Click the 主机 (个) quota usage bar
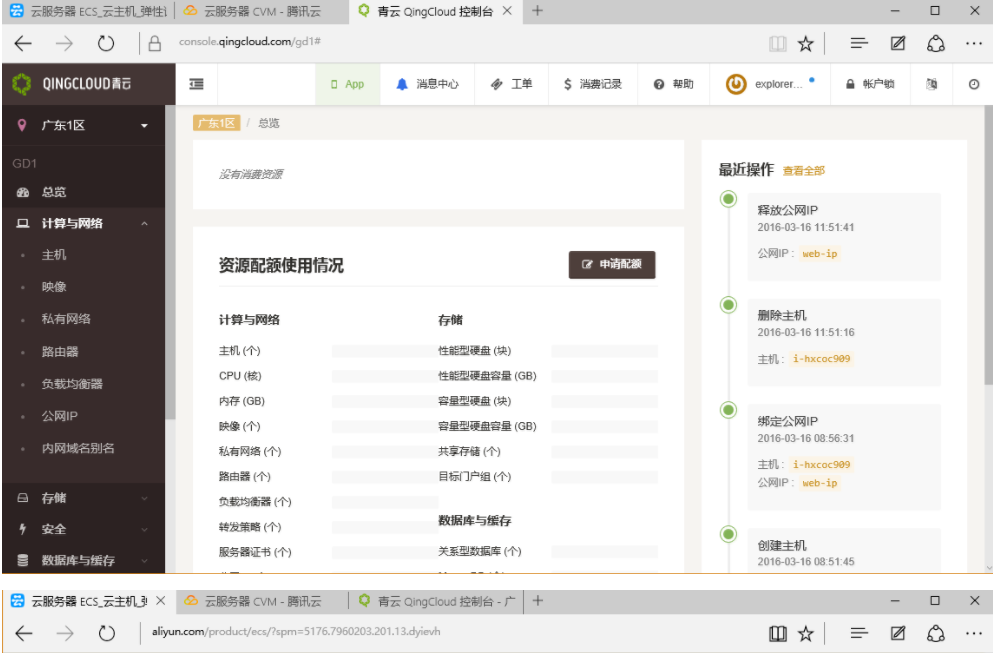 [385, 351]
